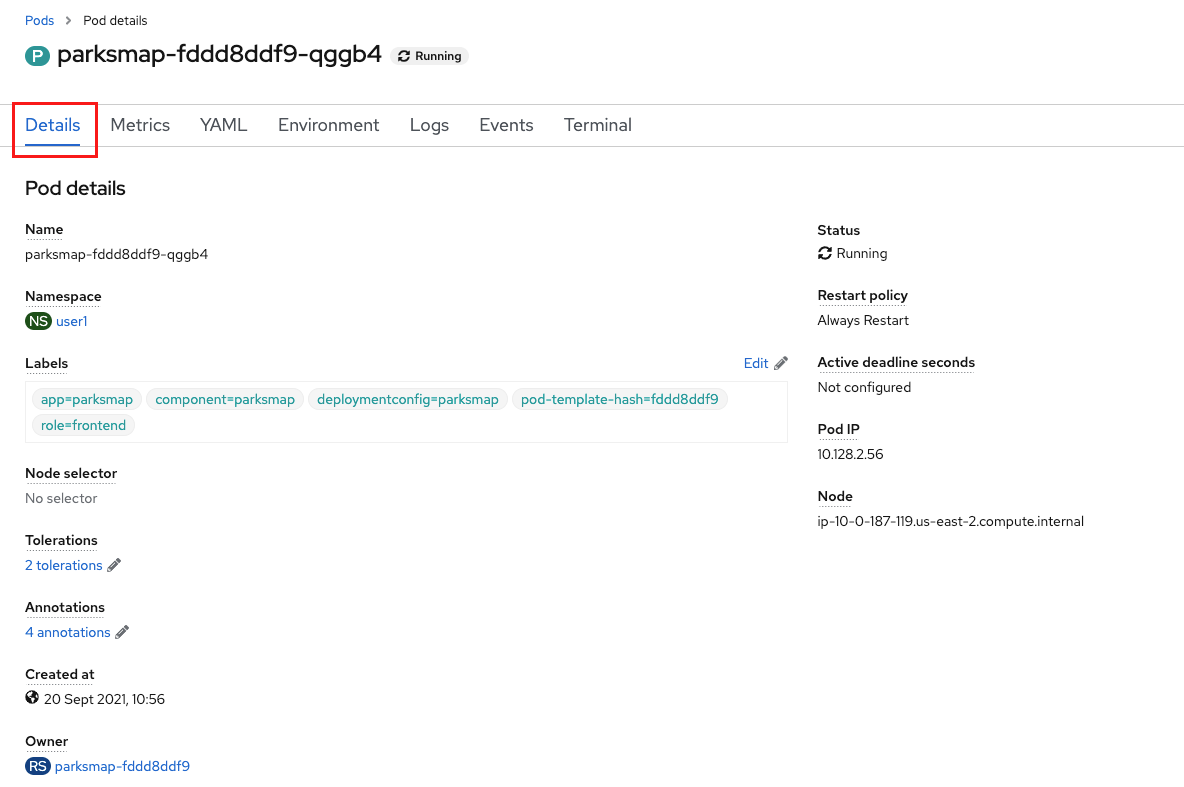The height and width of the screenshot is (787, 1184).
Task: Click the pencil icon beside 4 annotations
Action: [122, 632]
